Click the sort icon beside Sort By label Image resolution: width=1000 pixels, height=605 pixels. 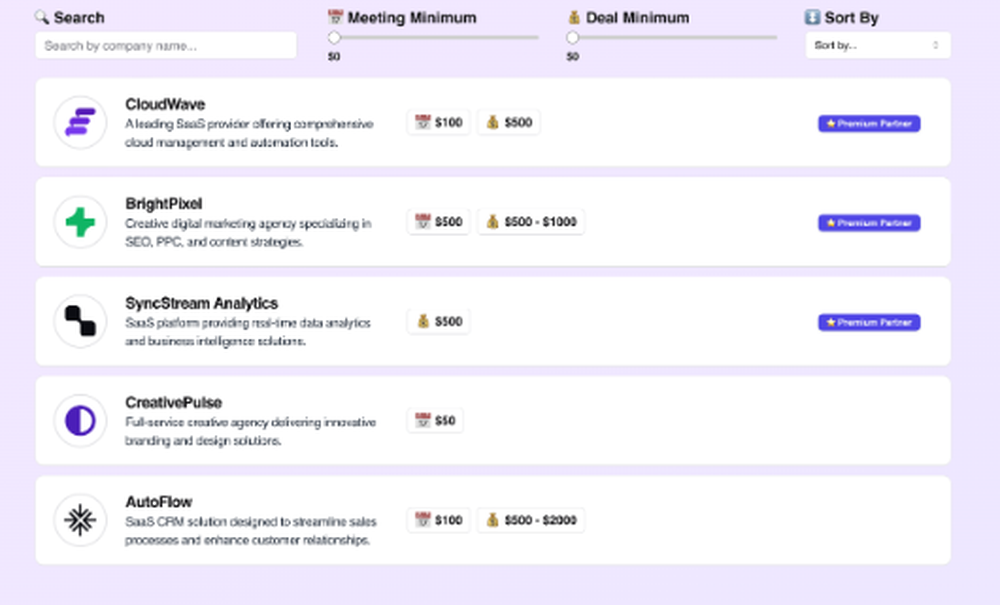pyautogui.click(x=811, y=16)
